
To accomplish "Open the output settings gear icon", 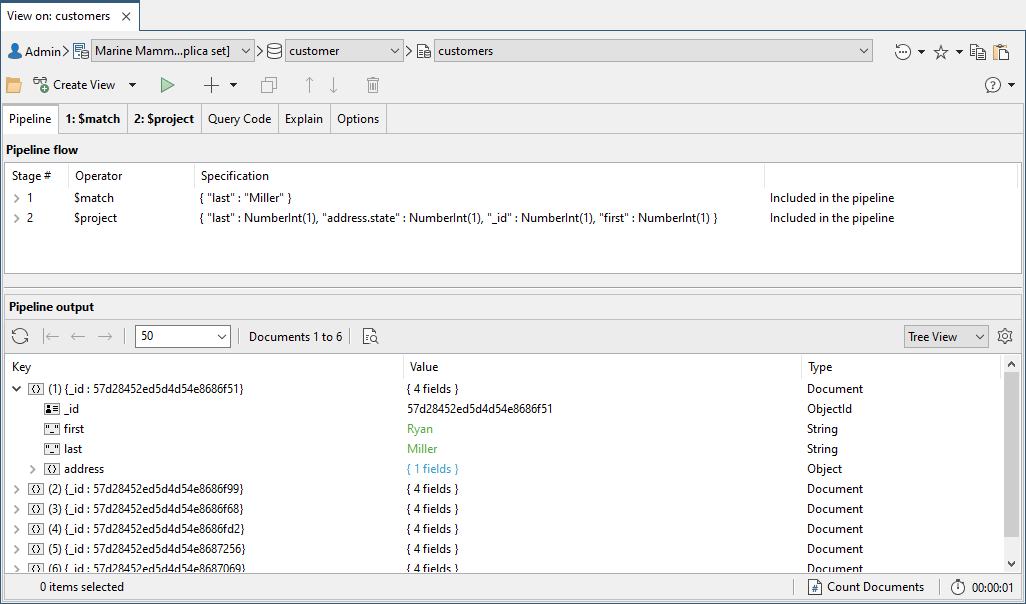I will point(1005,337).
